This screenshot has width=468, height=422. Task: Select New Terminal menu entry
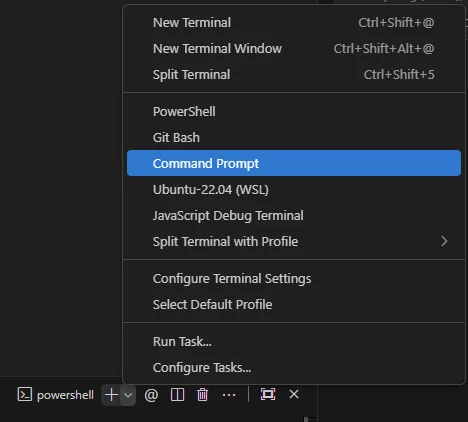[x=294, y=23]
